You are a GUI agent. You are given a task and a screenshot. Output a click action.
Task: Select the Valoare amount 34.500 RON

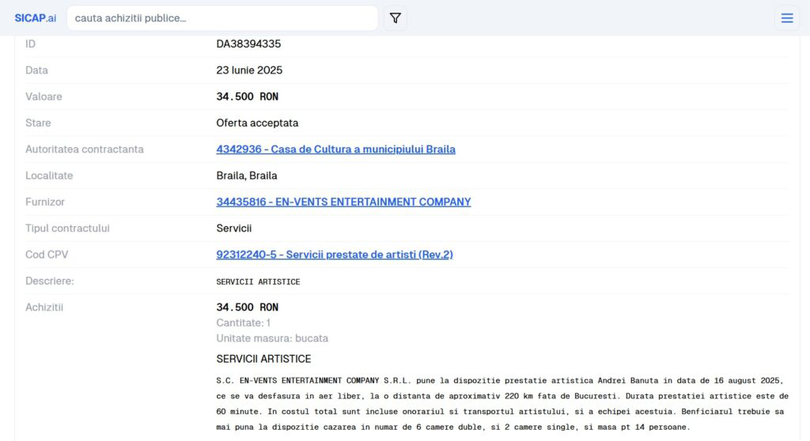[x=247, y=97]
